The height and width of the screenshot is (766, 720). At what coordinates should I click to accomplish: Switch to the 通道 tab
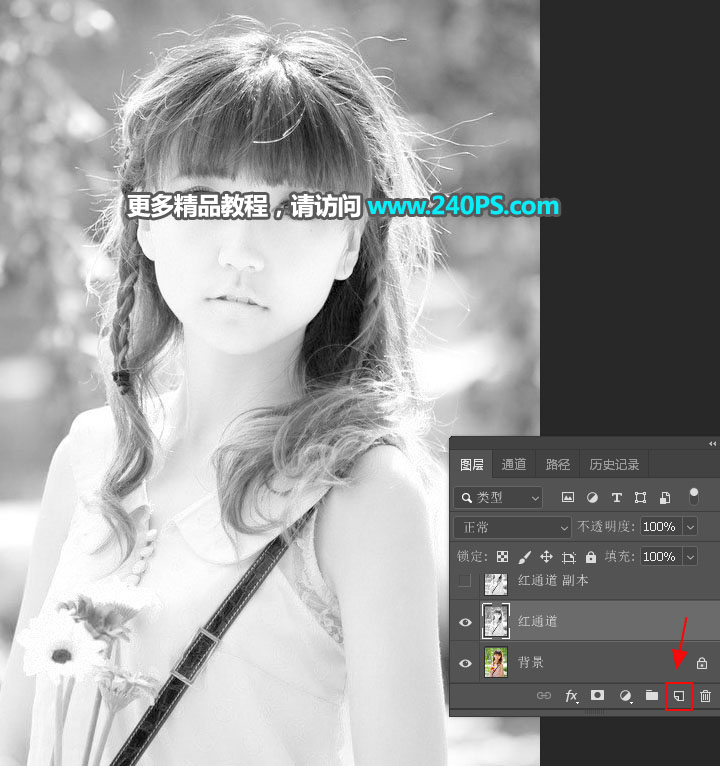click(513, 464)
